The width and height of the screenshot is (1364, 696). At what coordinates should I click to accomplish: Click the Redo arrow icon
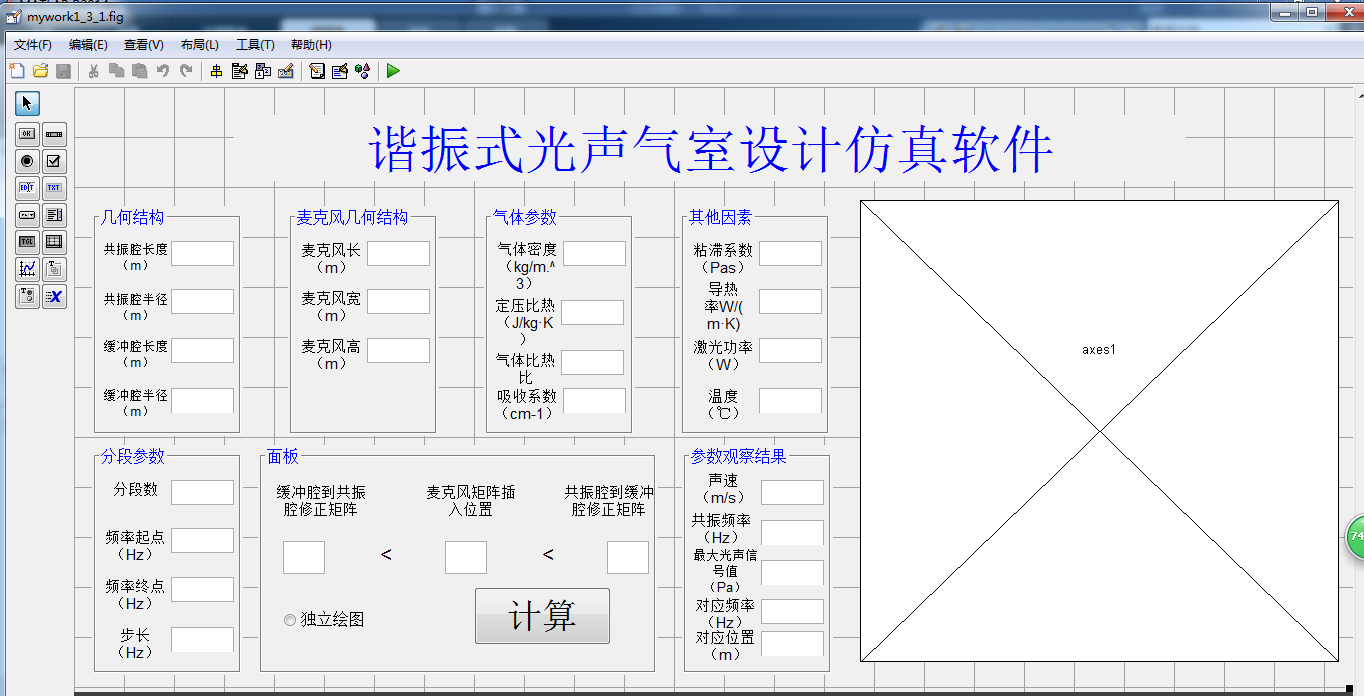pyautogui.click(x=186, y=71)
